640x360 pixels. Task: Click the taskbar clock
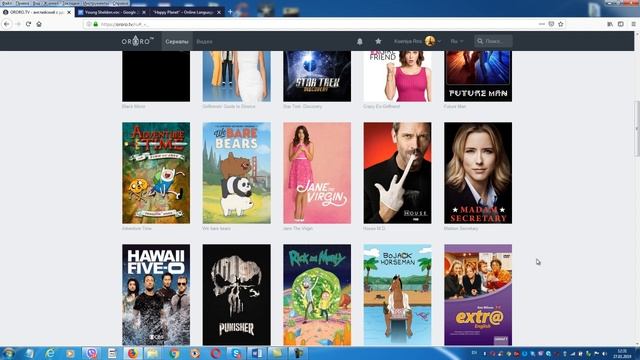[x=622, y=353]
